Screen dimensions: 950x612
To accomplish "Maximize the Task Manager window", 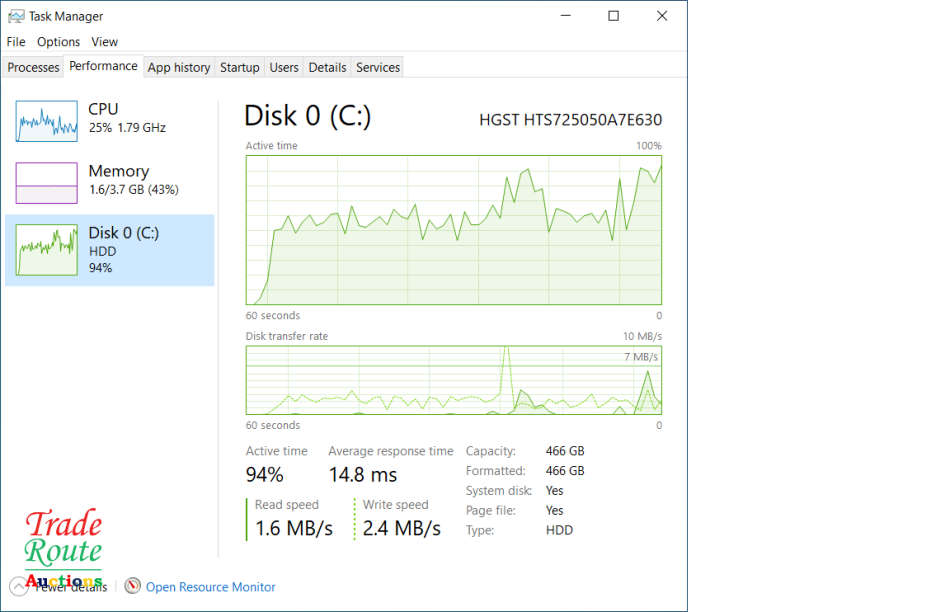I will [x=613, y=16].
